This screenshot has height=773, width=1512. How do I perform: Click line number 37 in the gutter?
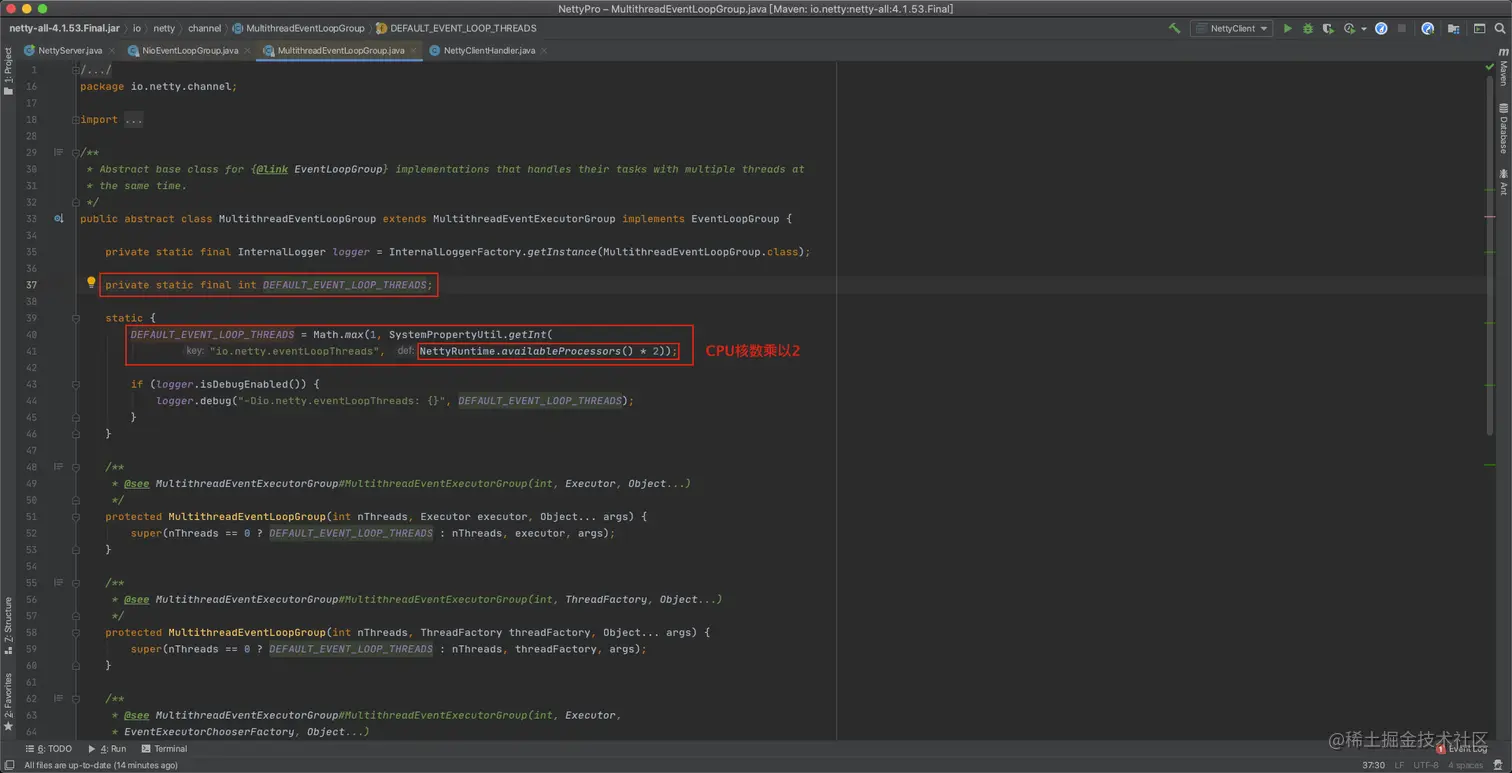pos(31,285)
